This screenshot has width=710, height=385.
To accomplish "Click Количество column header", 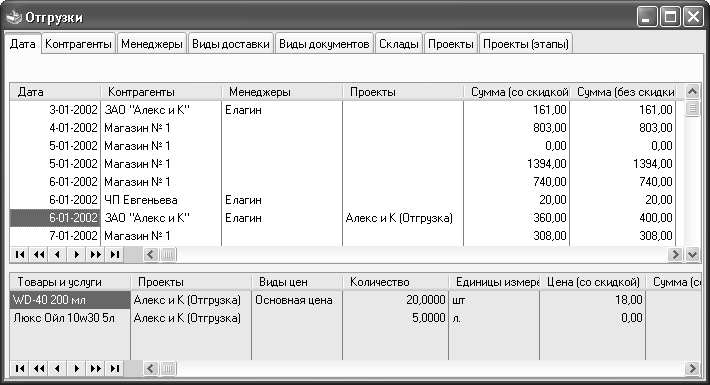I will click(396, 282).
